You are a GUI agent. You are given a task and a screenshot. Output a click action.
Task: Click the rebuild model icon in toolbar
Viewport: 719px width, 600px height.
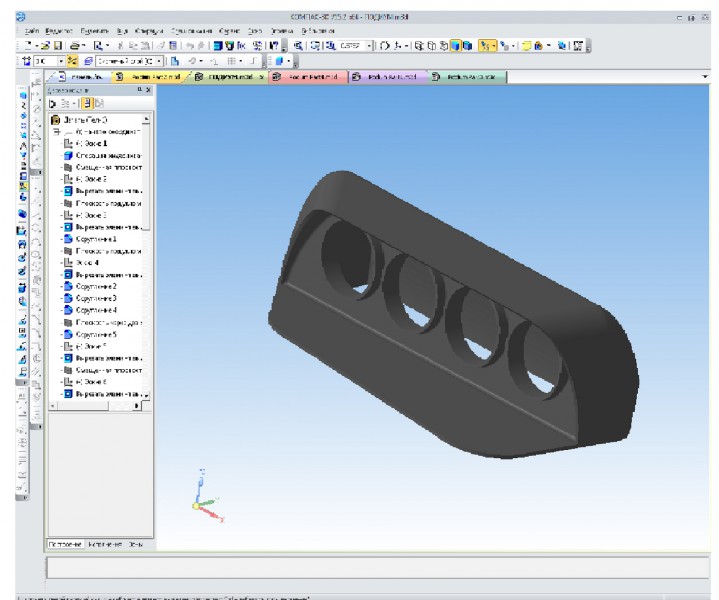pos(562,45)
